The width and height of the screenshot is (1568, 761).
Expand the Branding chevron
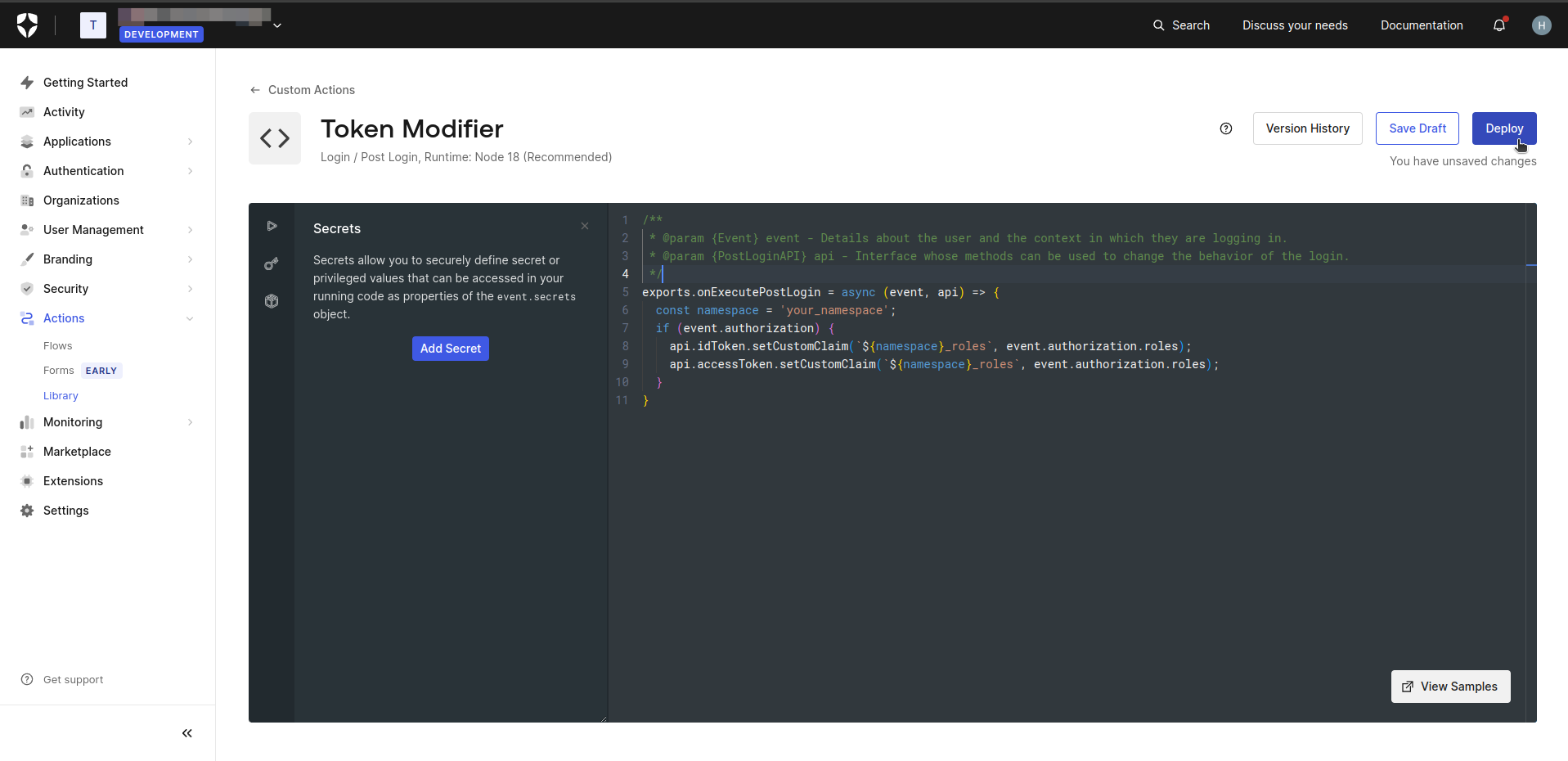coord(191,259)
